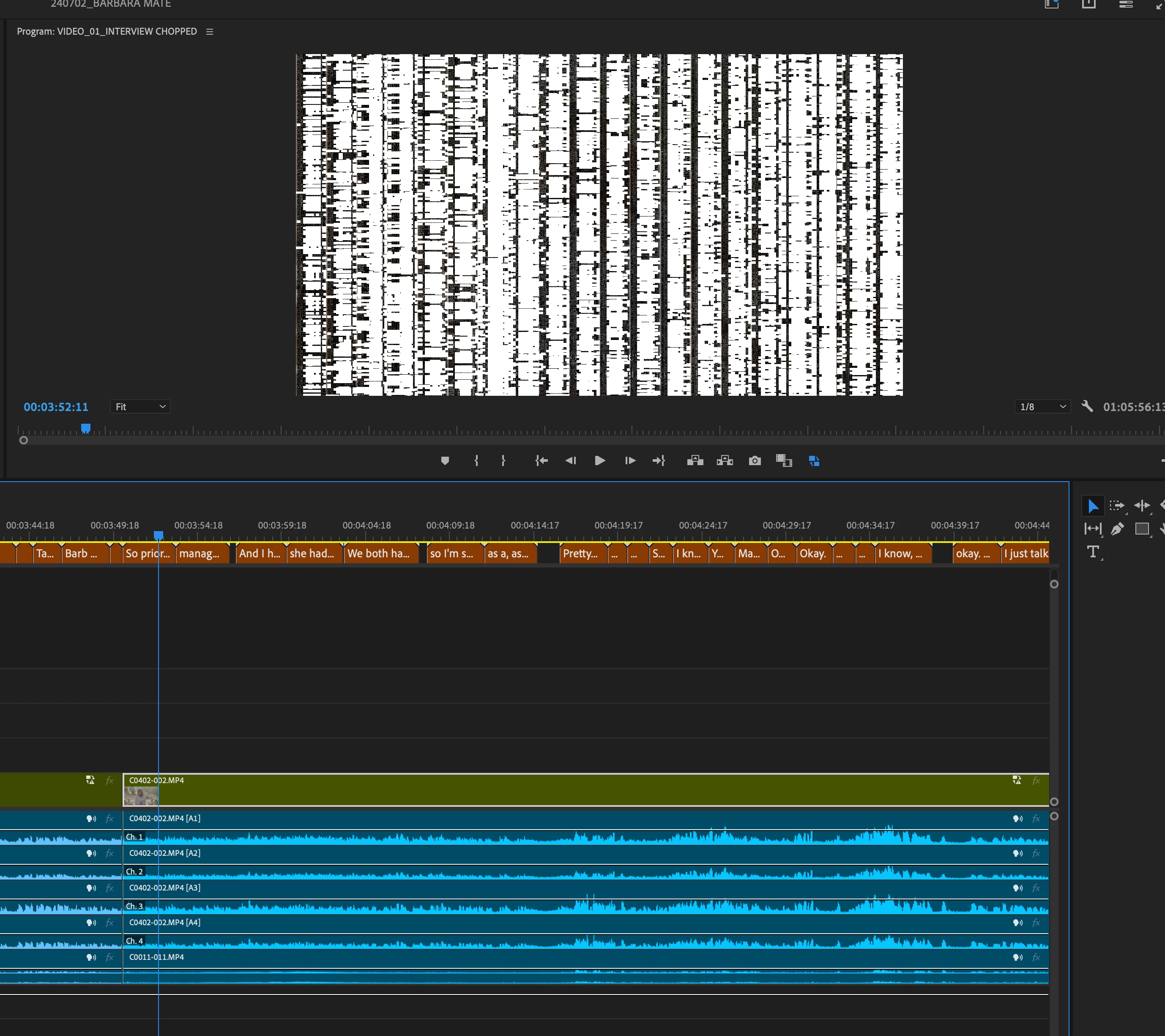Select the Pen tool
Viewport: 1165px width, 1036px height.
click(x=1117, y=529)
